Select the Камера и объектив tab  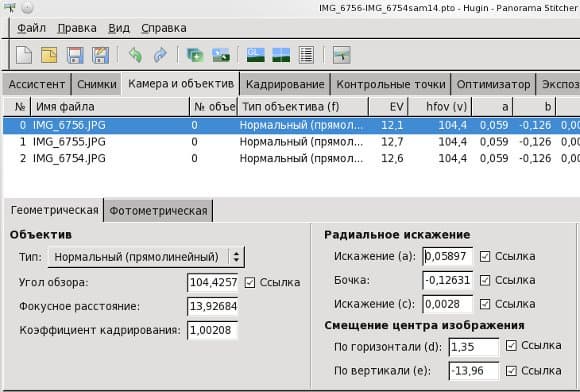tap(181, 84)
